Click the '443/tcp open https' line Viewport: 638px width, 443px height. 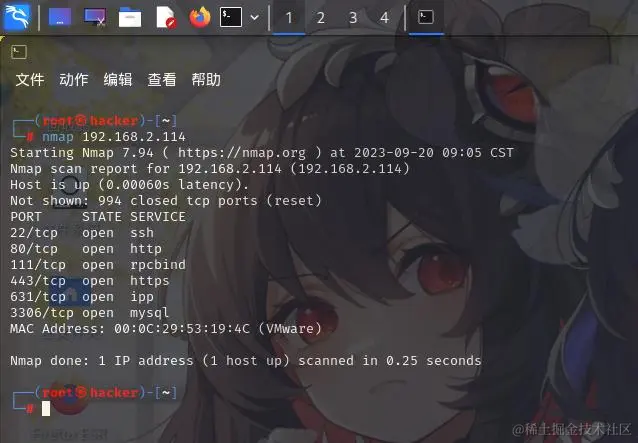coord(90,281)
